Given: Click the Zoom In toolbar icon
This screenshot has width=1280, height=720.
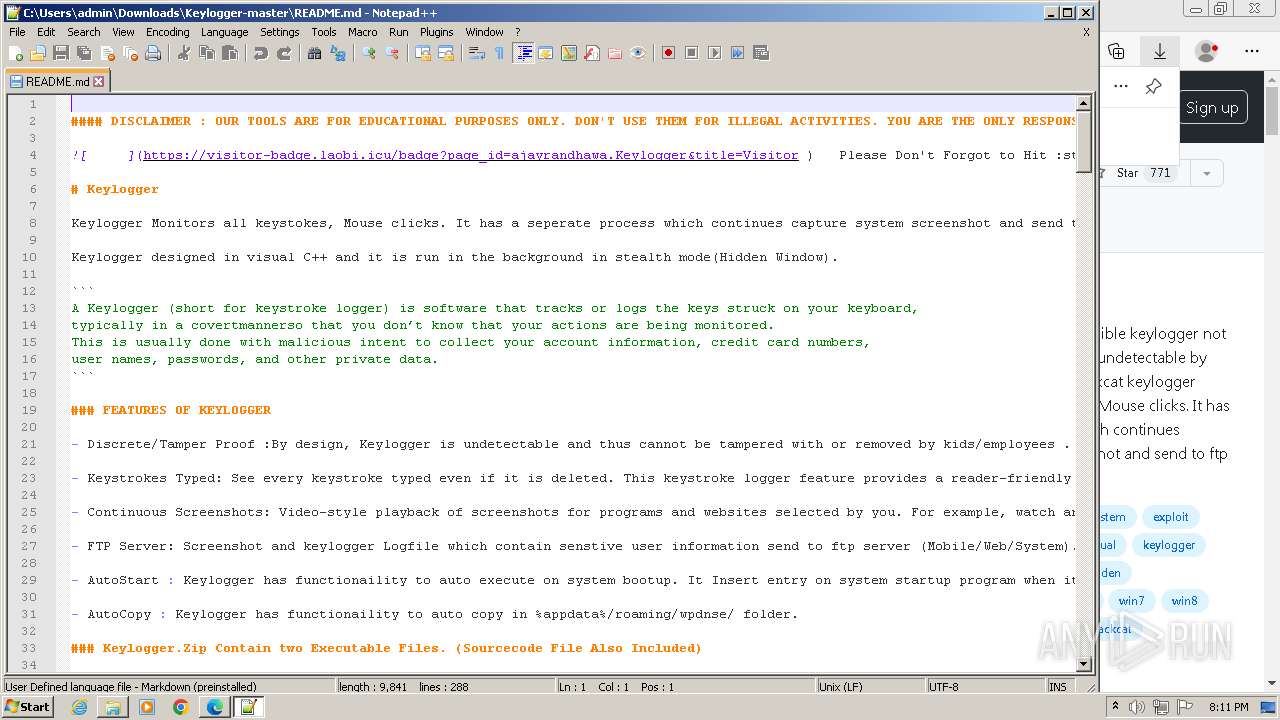Looking at the screenshot, I should coord(369,53).
